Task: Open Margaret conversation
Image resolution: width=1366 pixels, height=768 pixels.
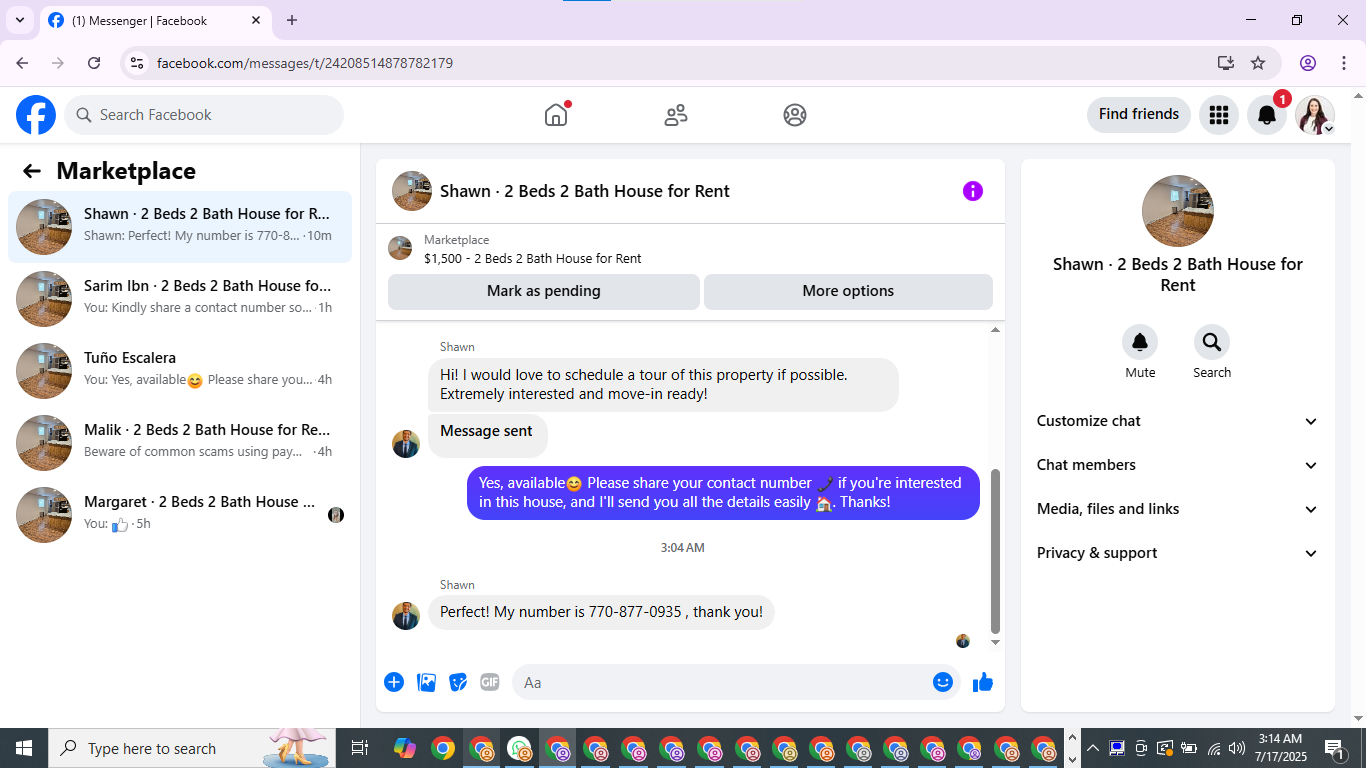Action: pyautogui.click(x=180, y=515)
